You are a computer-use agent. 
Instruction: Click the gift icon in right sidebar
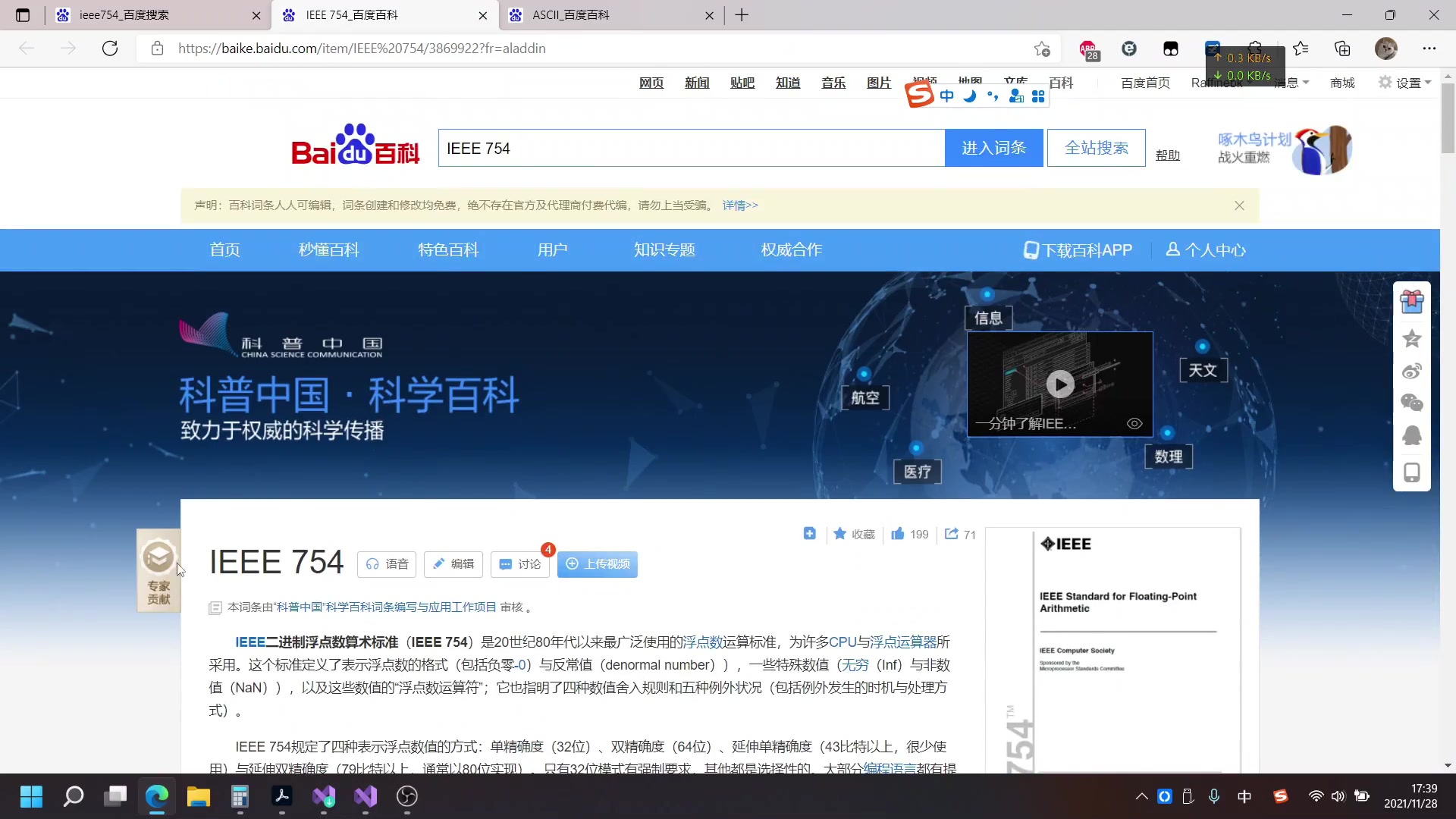[x=1411, y=302]
